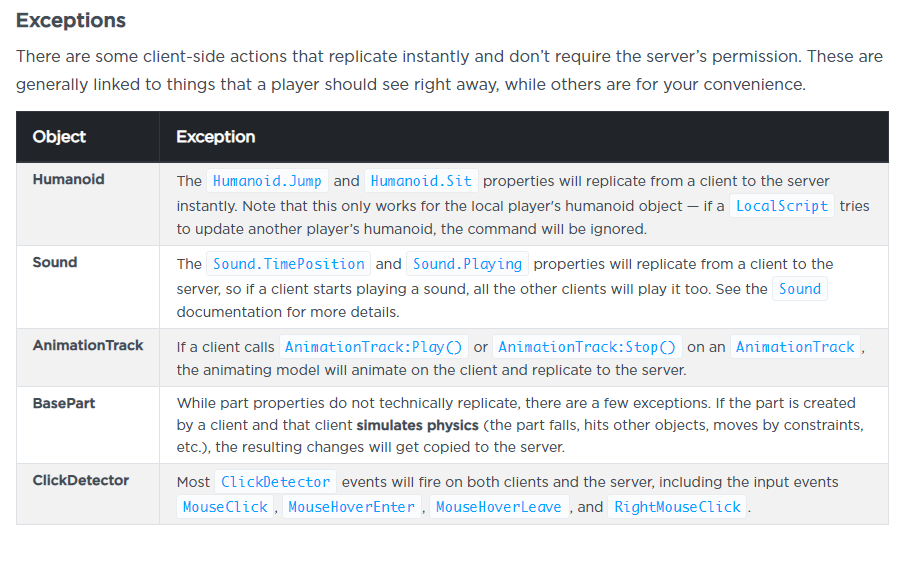This screenshot has width=906, height=562.
Task: Click the AnimationTrack:Stop() function link
Action: coord(587,347)
